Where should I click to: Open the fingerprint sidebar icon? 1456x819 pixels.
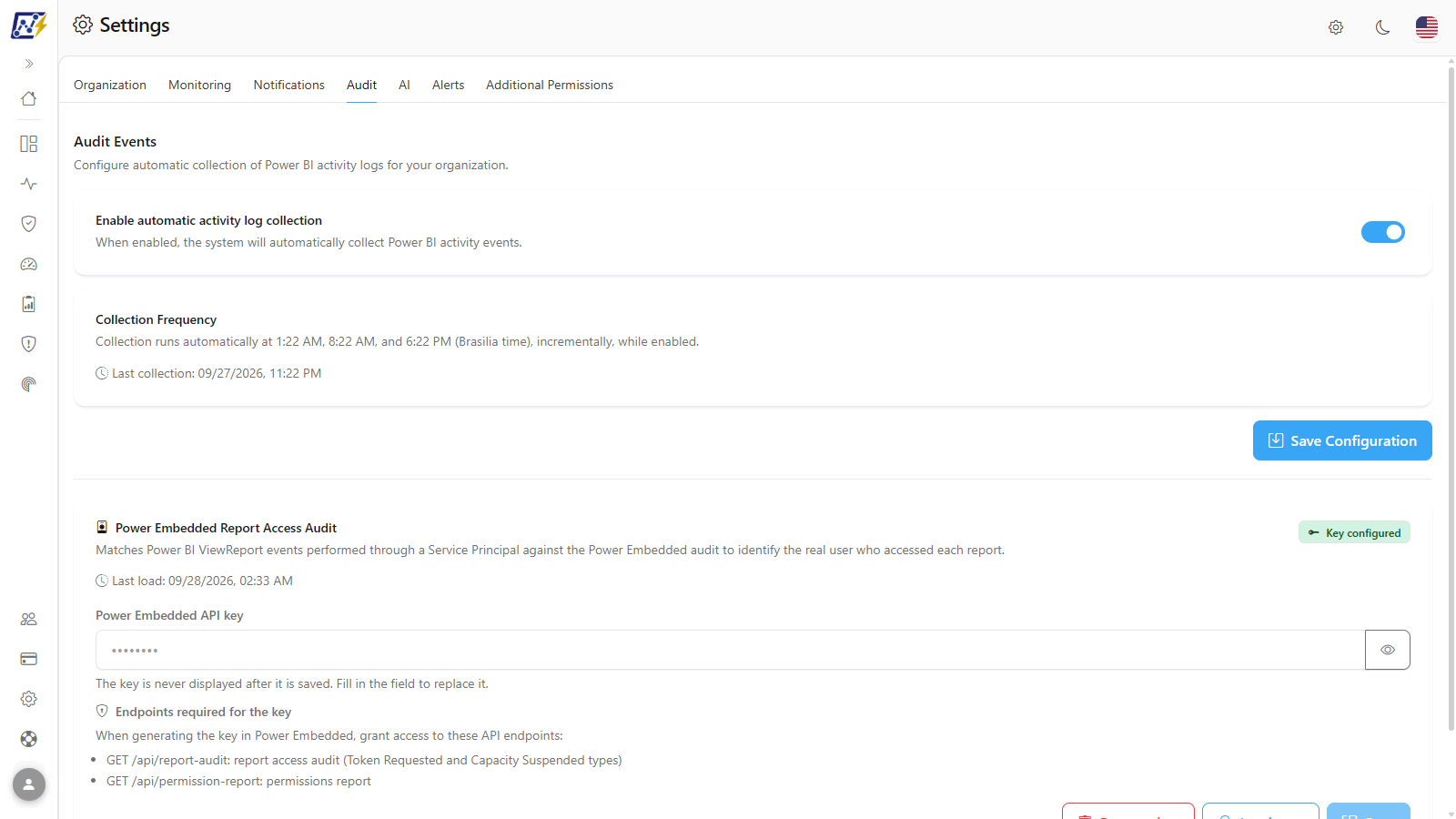pyautogui.click(x=29, y=384)
